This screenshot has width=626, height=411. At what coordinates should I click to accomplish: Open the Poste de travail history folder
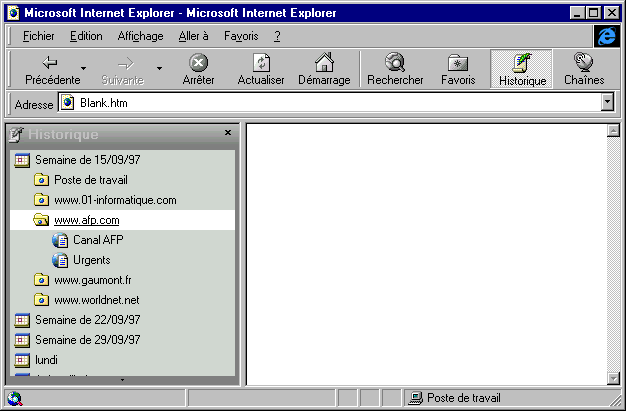tap(91, 180)
